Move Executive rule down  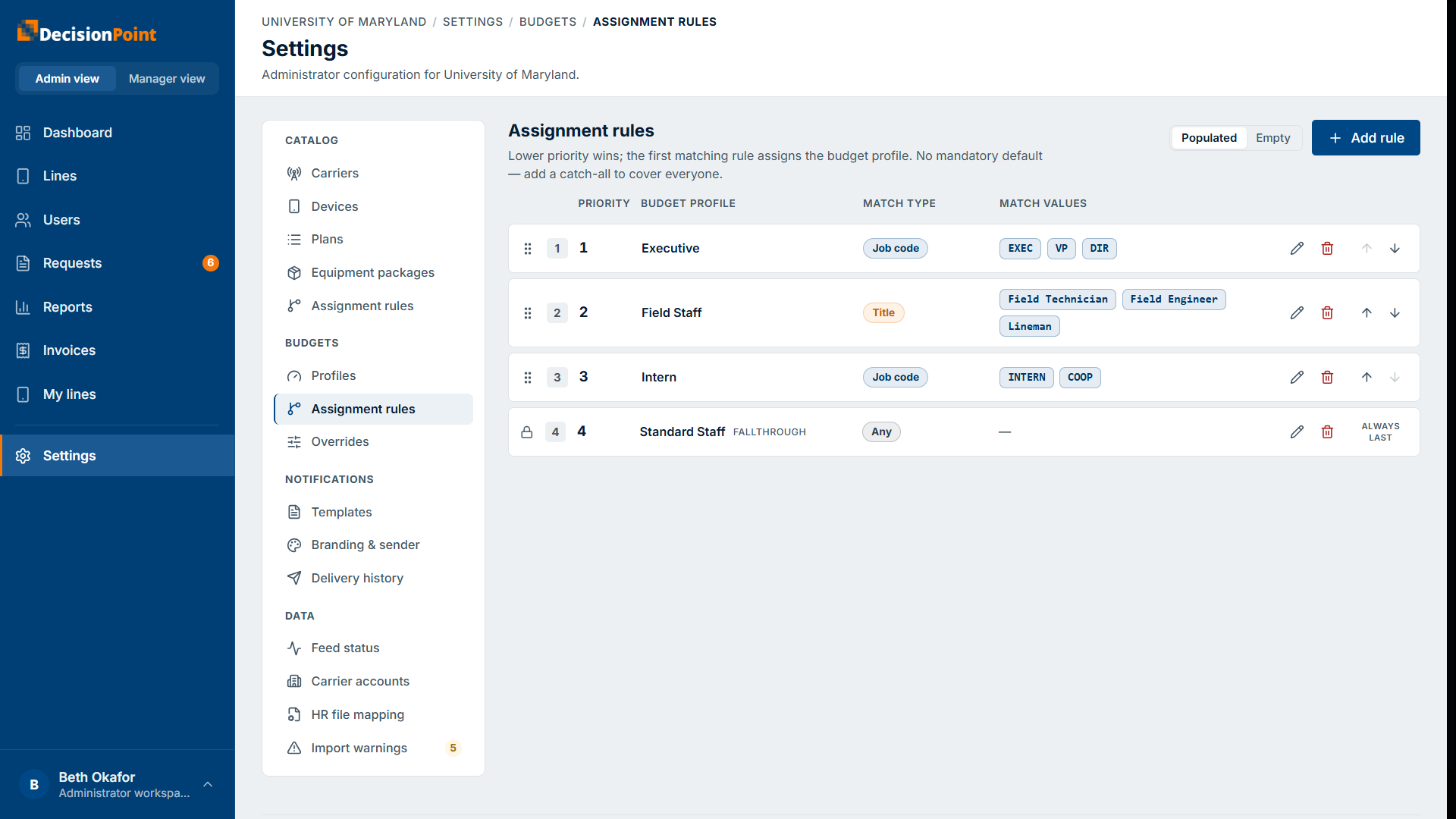pos(1395,249)
